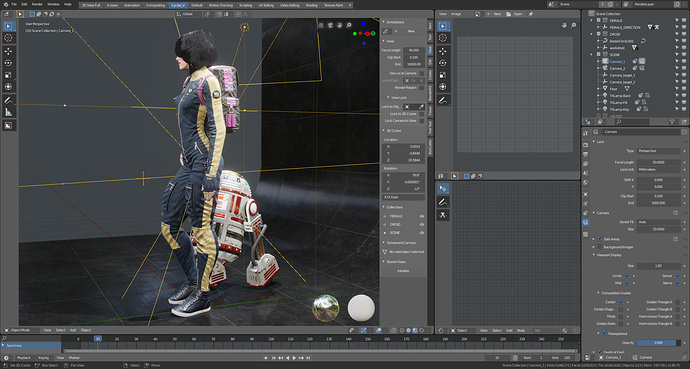
Task: Toggle visibility eye for DROID collection
Action: [422, 224]
